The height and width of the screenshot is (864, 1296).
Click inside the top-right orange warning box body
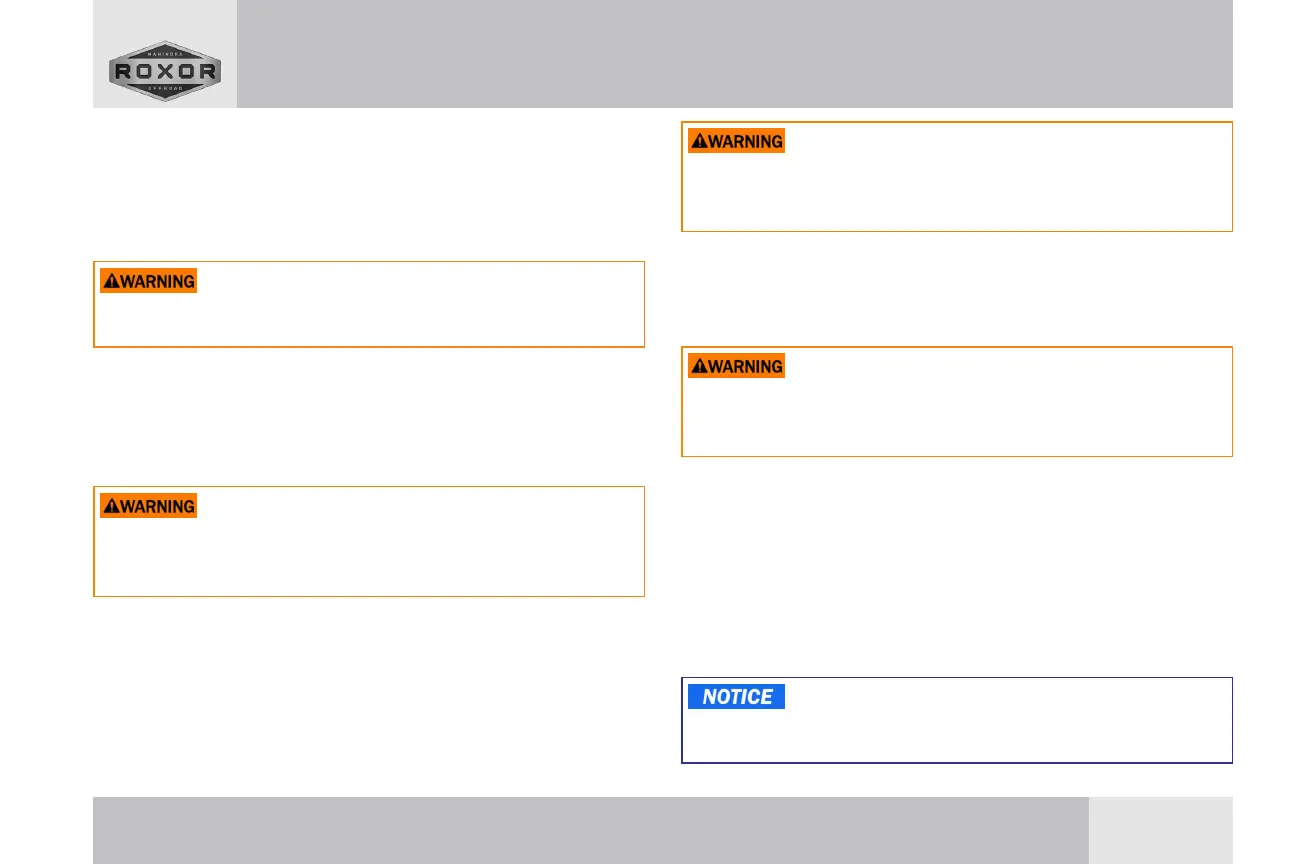957,190
